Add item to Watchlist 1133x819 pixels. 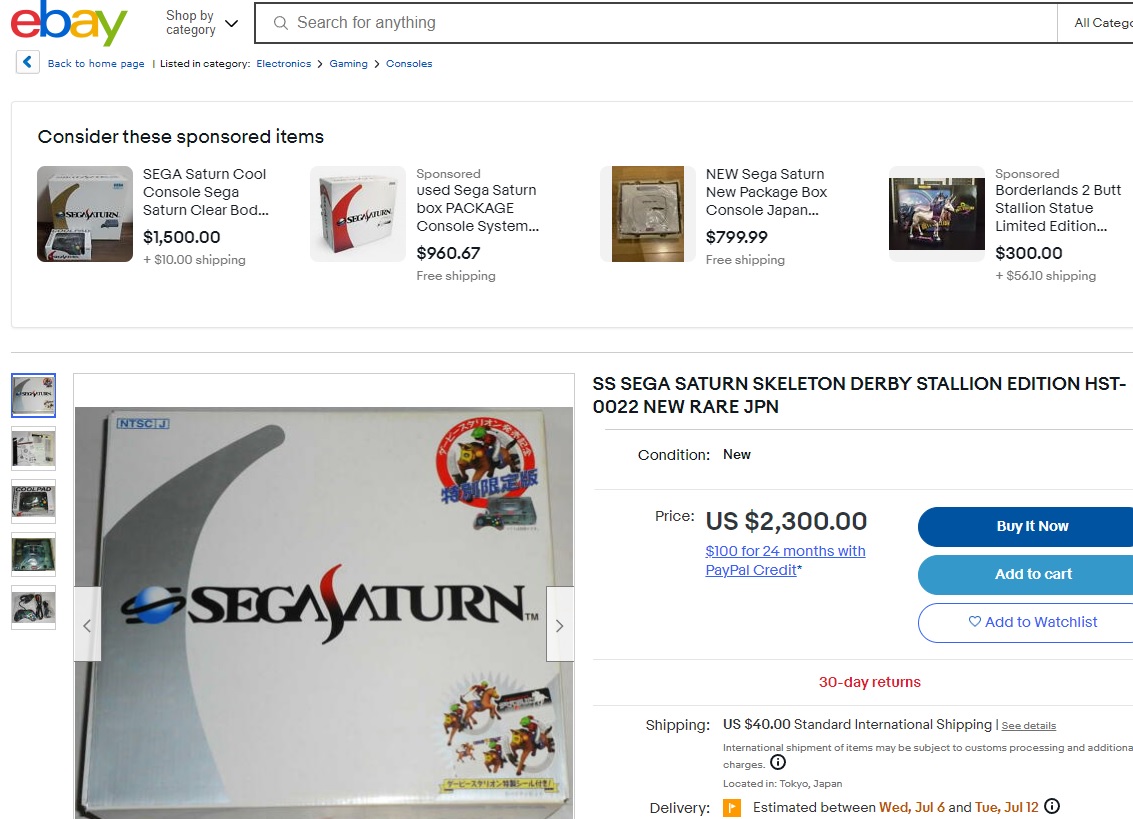pos(1032,622)
